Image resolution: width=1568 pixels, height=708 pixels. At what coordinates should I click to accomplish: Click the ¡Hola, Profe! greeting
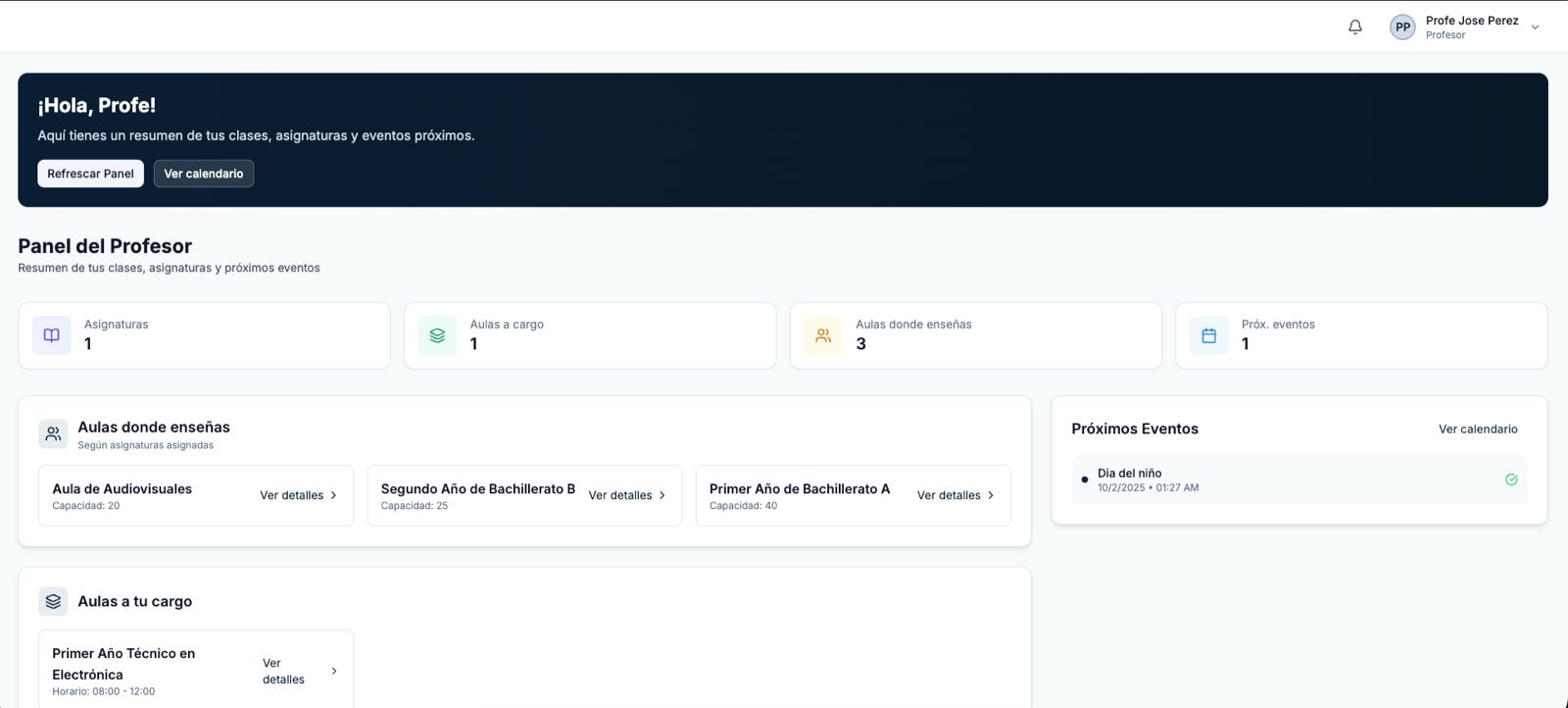(x=97, y=106)
